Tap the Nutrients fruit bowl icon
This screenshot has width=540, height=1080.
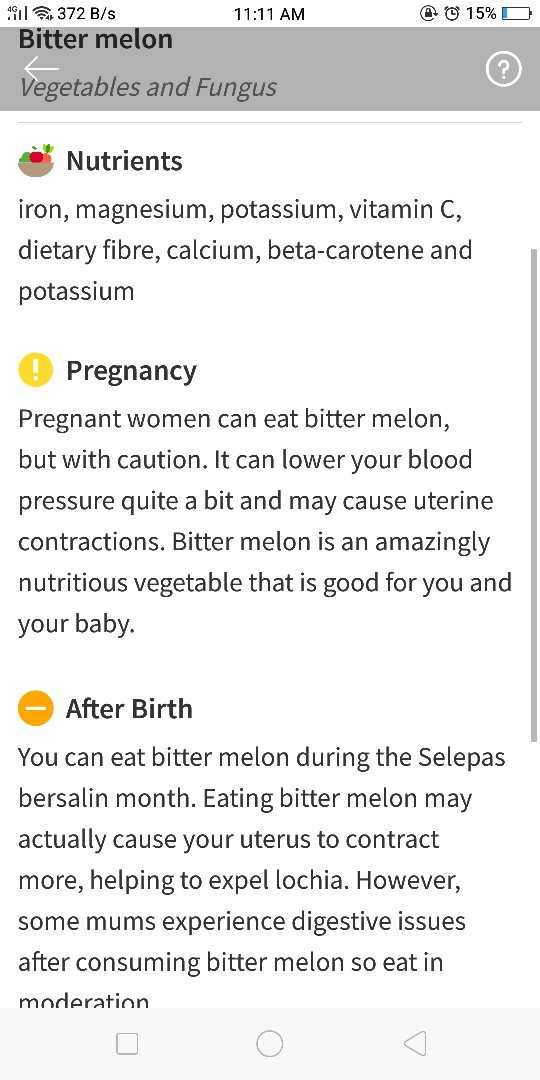coord(36,161)
